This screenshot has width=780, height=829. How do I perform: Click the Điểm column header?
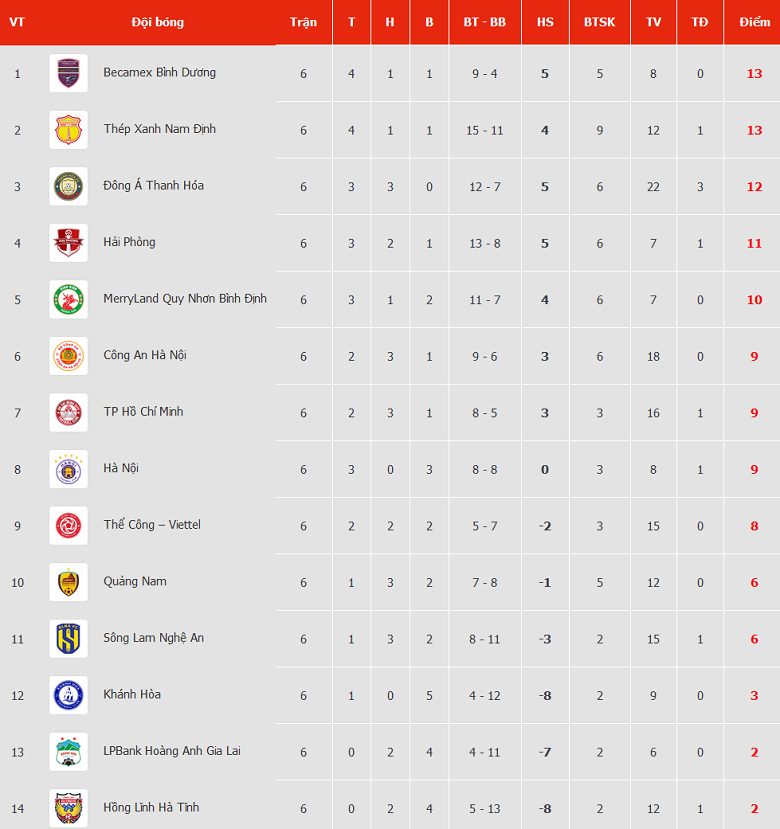(x=755, y=22)
